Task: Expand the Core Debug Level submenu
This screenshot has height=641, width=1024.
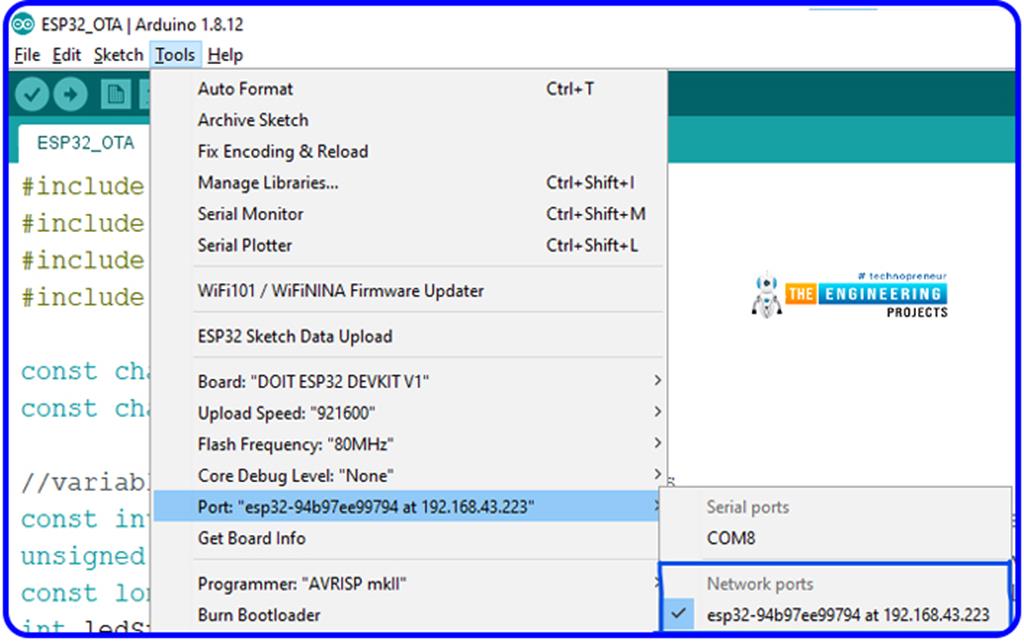Action: 325,474
